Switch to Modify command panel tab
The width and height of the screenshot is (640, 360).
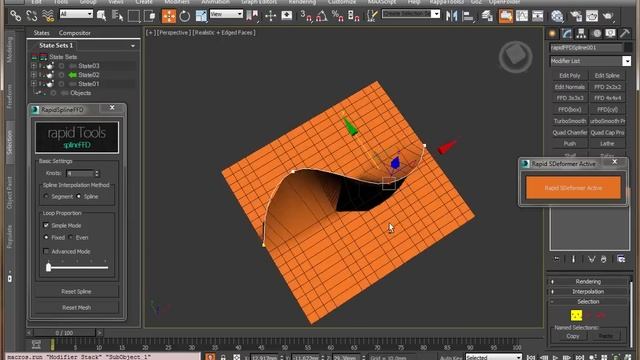(567, 33)
